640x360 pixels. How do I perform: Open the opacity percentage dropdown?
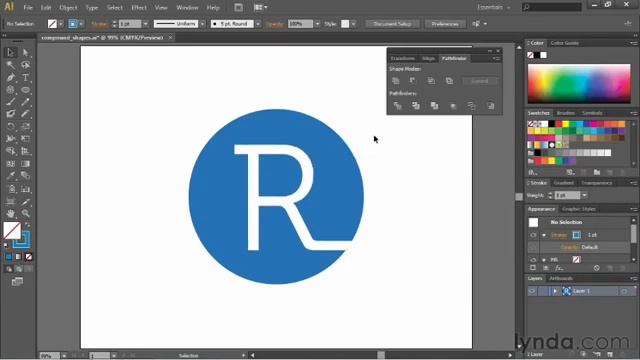point(317,24)
